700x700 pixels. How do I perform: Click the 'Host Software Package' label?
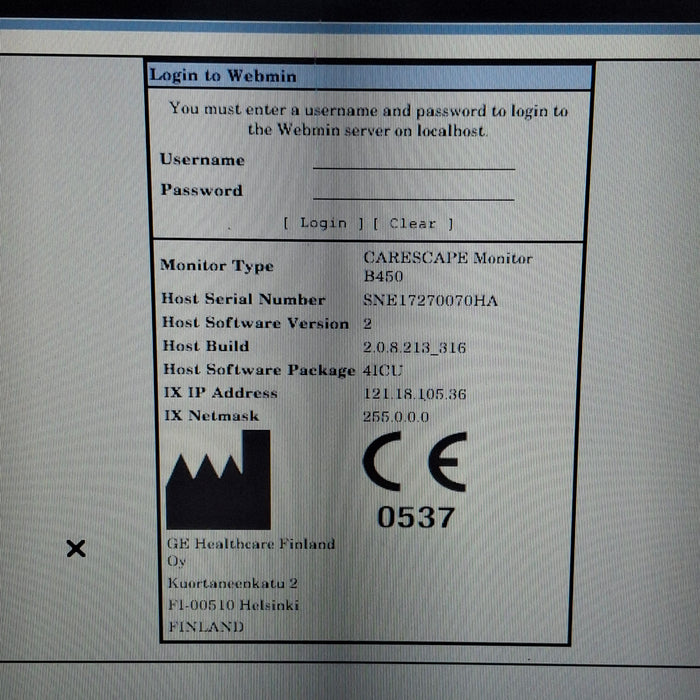point(259,370)
